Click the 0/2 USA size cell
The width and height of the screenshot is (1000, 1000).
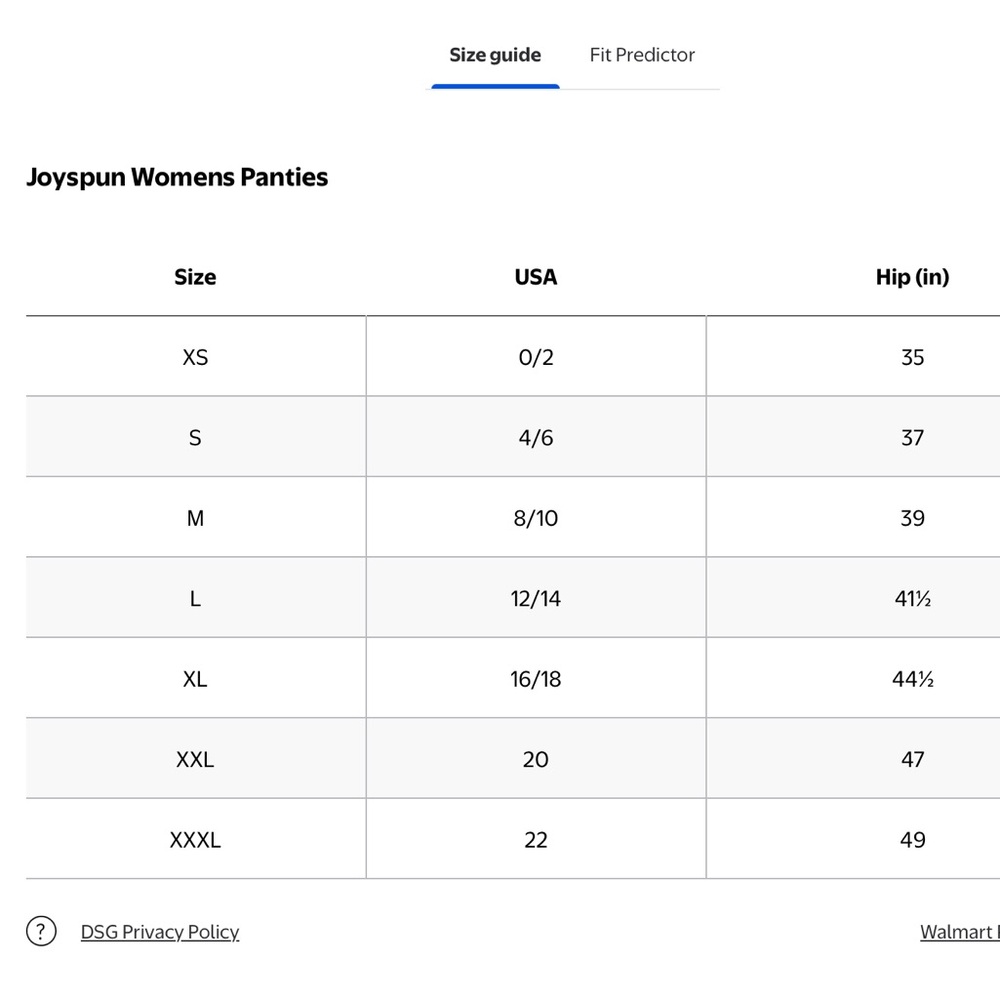point(536,357)
